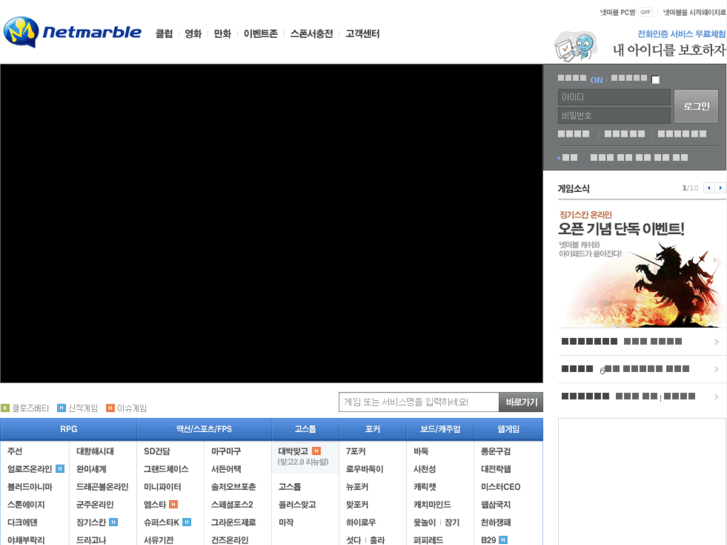Click the 비밀번호 input field

point(614,115)
